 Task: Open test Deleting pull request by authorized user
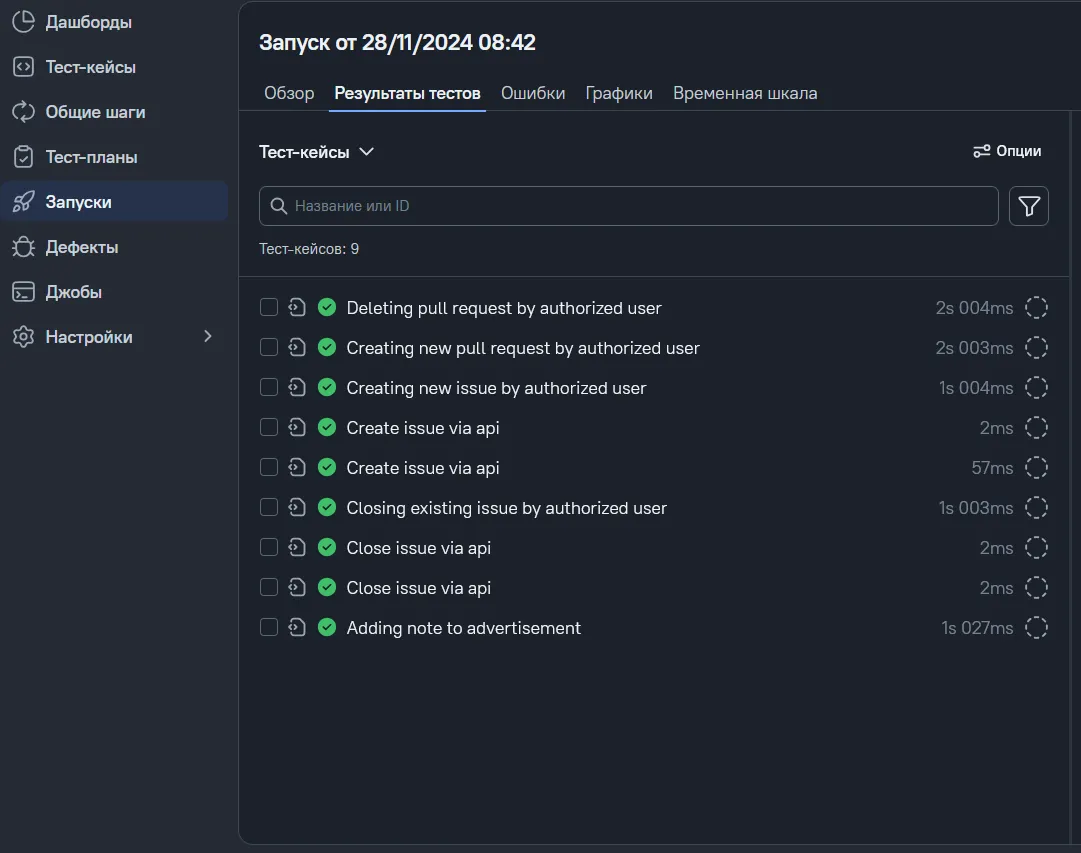click(x=504, y=308)
